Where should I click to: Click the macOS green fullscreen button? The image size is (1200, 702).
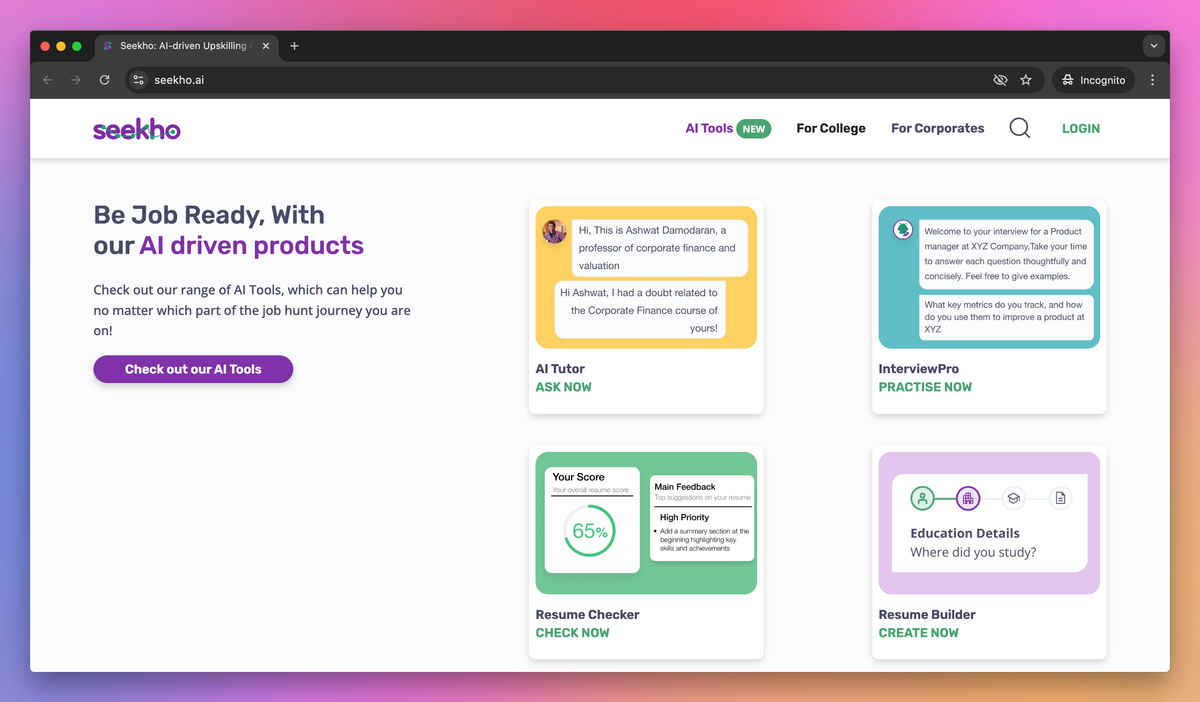tap(77, 46)
